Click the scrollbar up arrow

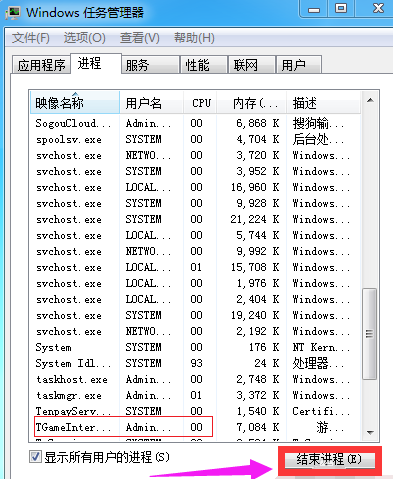pyautogui.click(x=370, y=100)
